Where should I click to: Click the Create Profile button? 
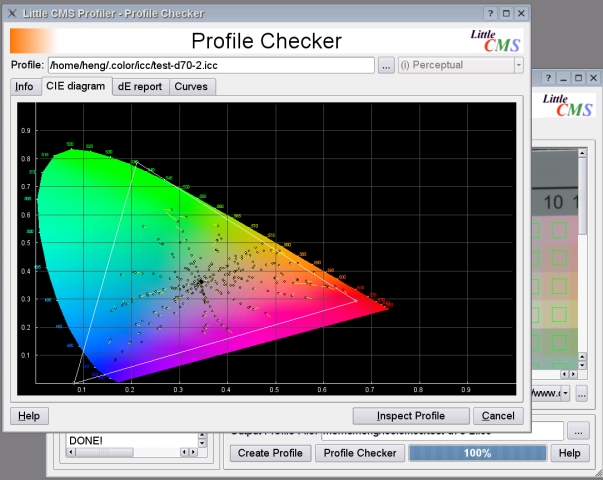pyautogui.click(x=270, y=453)
